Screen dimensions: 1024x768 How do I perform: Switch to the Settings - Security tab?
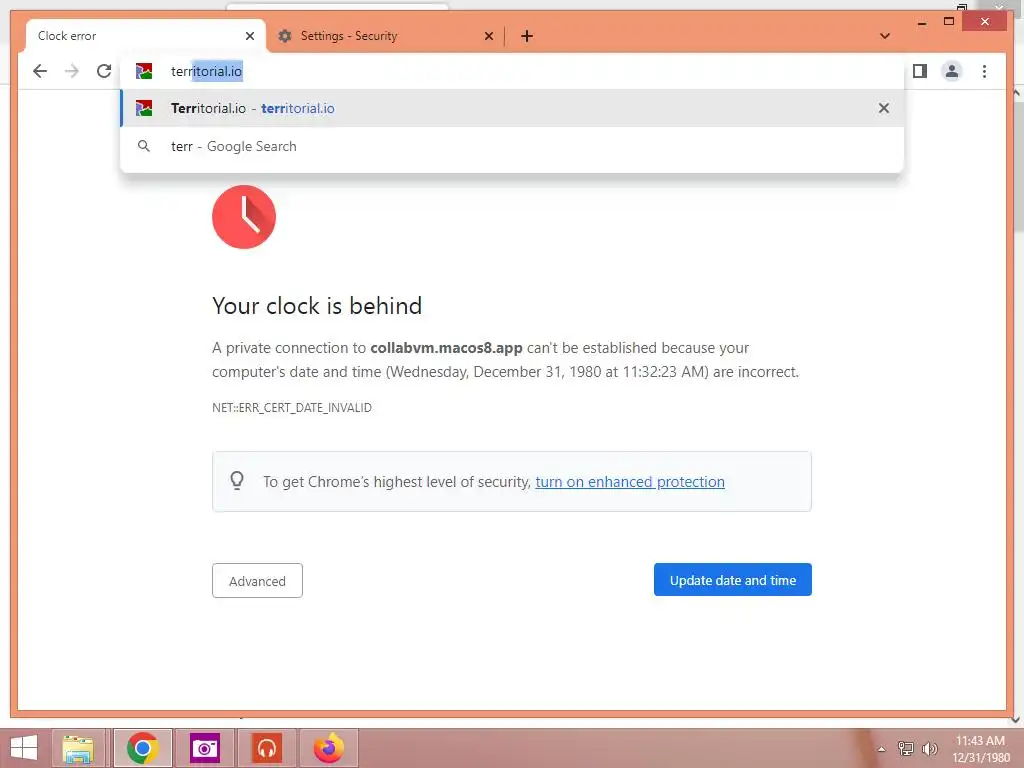(385, 36)
